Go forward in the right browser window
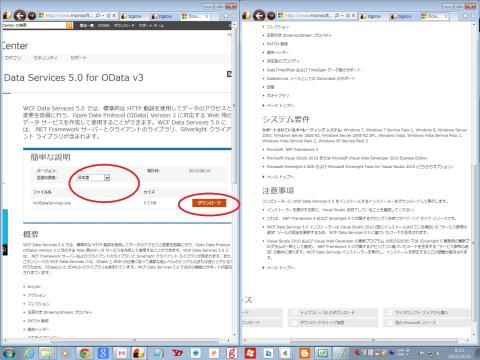The height and width of the screenshot is (360, 480). pyautogui.click(x=271, y=16)
